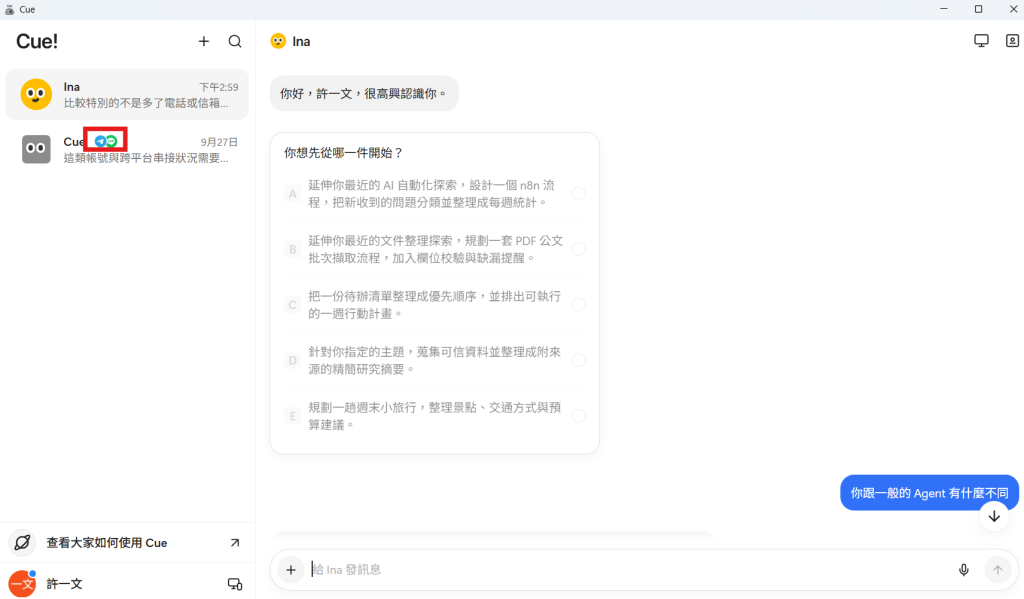1024x599 pixels.
Task: Click the gray Cue avatar in the chat list
Action: [x=36, y=149]
